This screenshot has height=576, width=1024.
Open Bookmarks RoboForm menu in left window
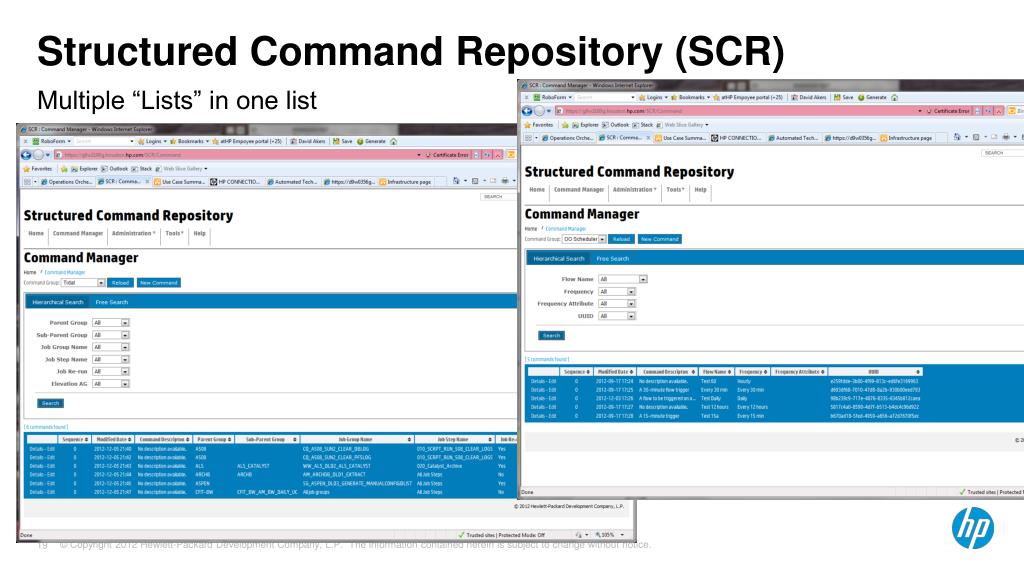click(x=190, y=141)
